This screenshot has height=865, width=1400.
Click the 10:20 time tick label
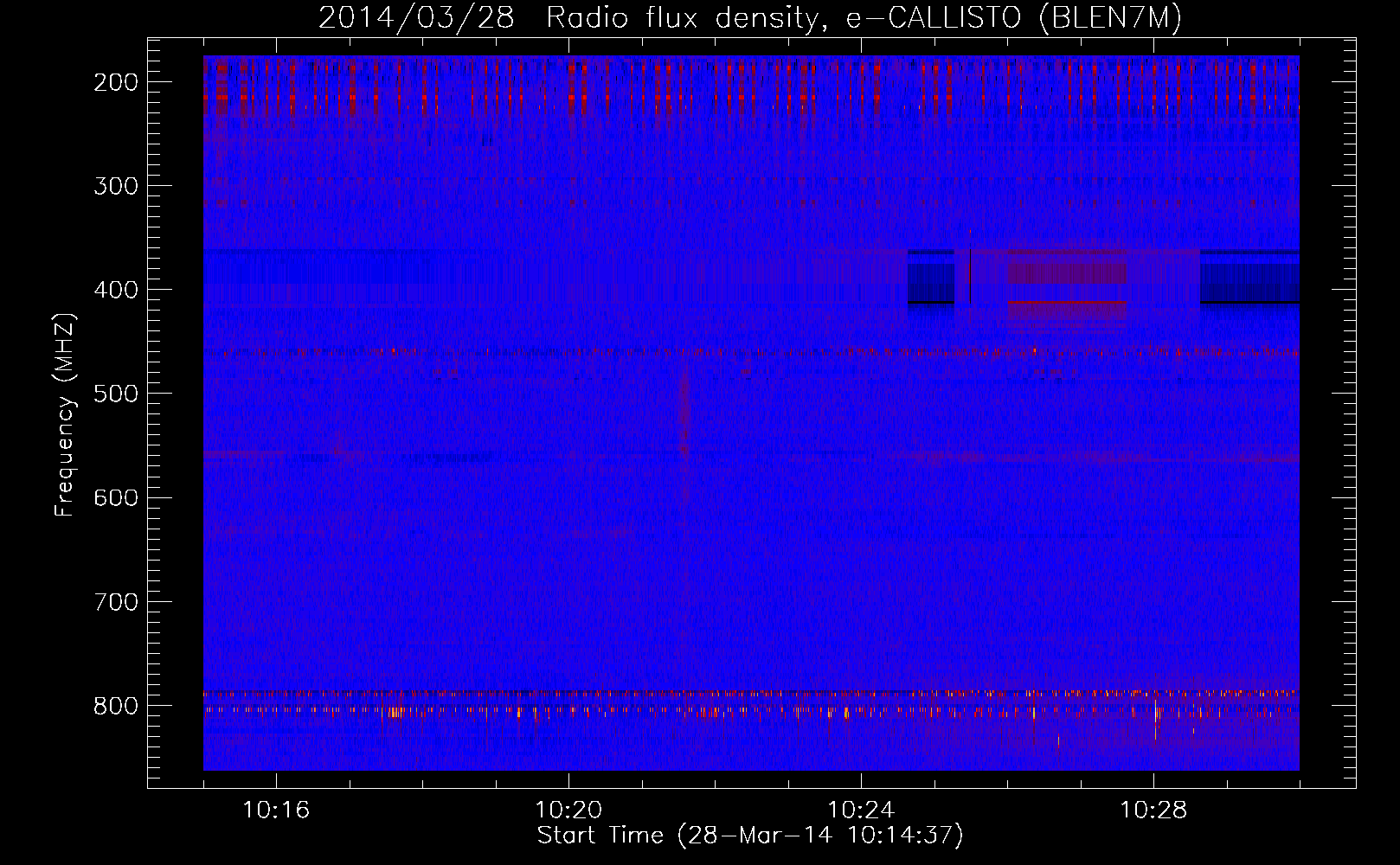pyautogui.click(x=568, y=811)
